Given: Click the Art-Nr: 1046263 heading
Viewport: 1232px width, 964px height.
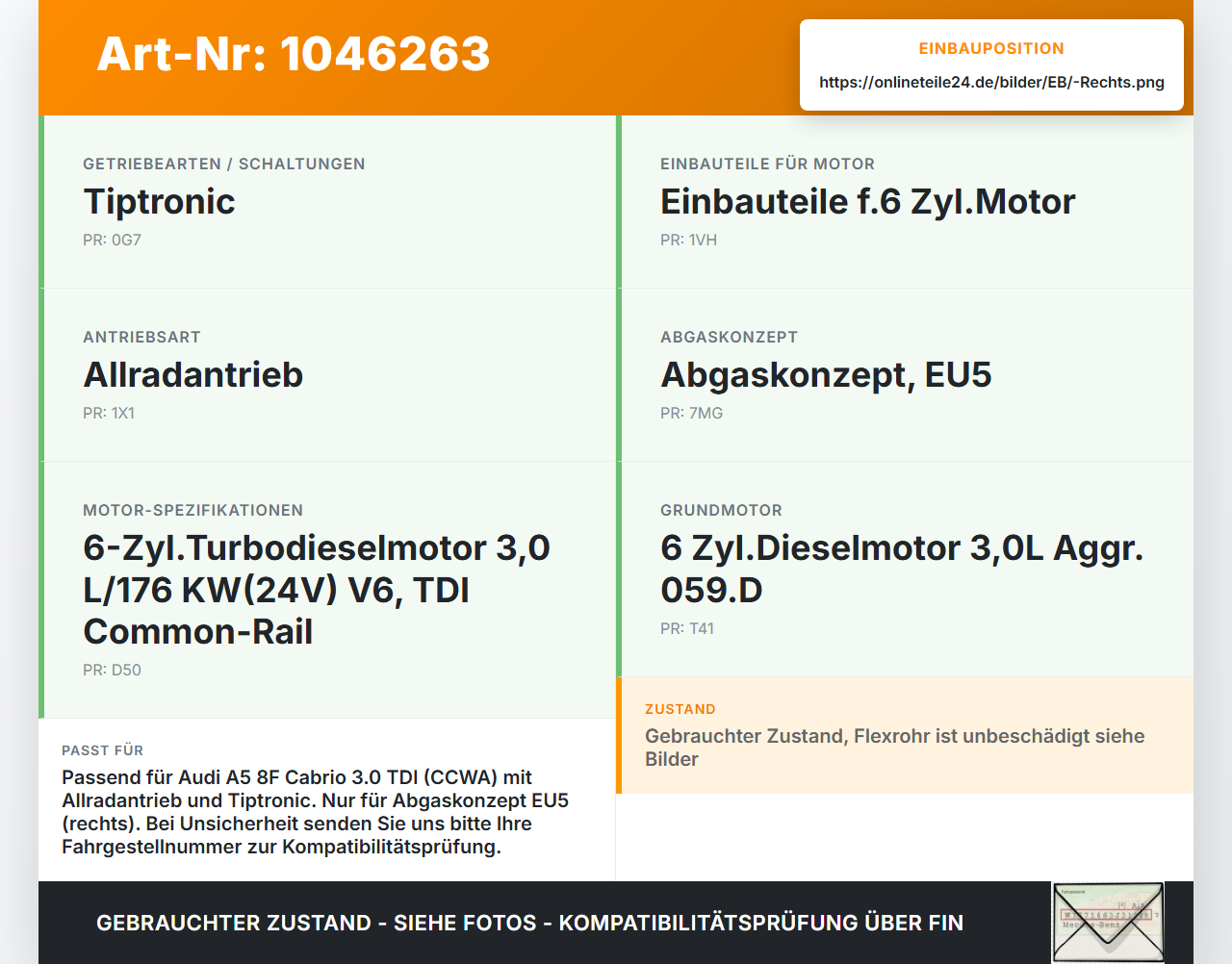Looking at the screenshot, I should click(294, 54).
